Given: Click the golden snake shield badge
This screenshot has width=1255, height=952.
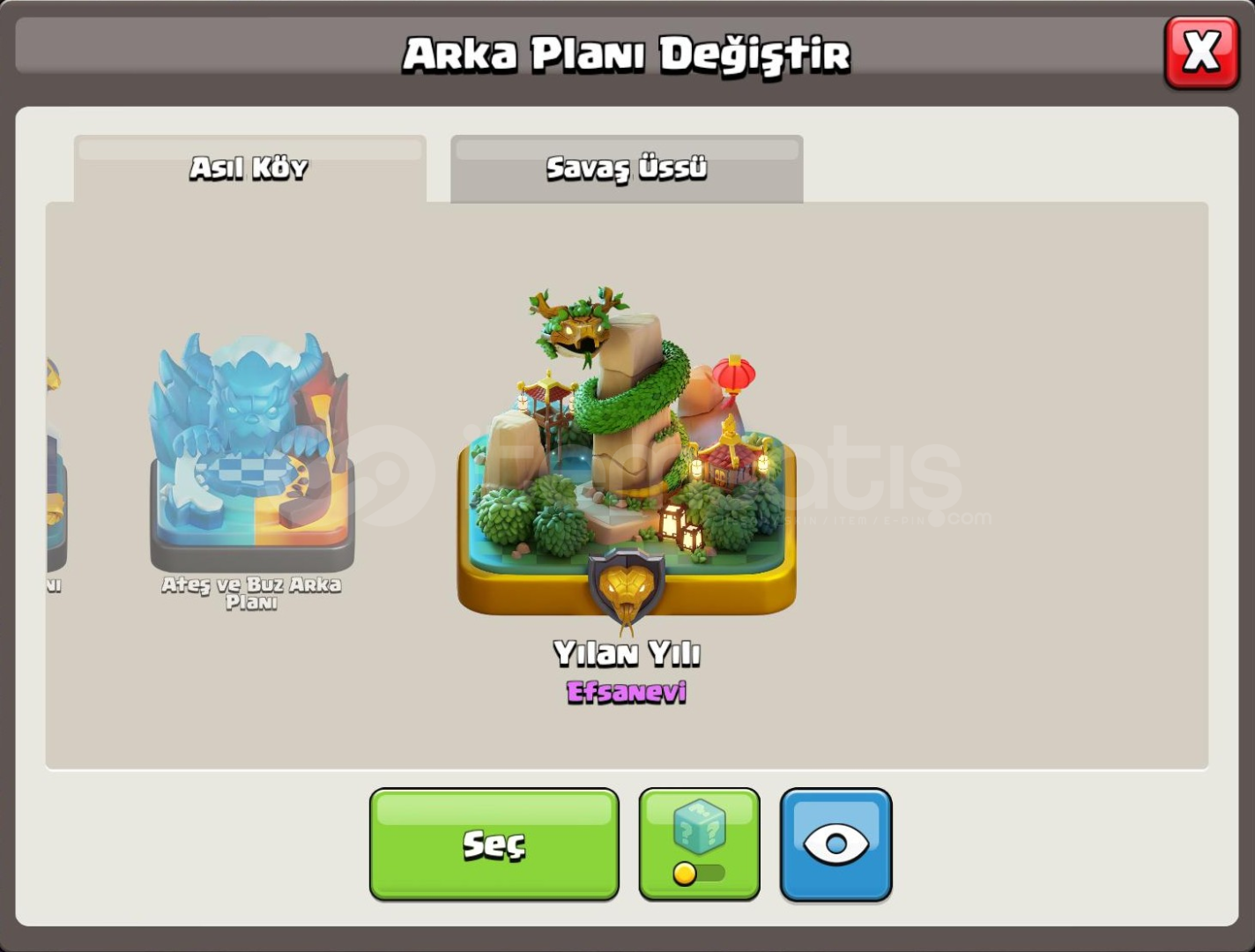Looking at the screenshot, I should 626,590.
